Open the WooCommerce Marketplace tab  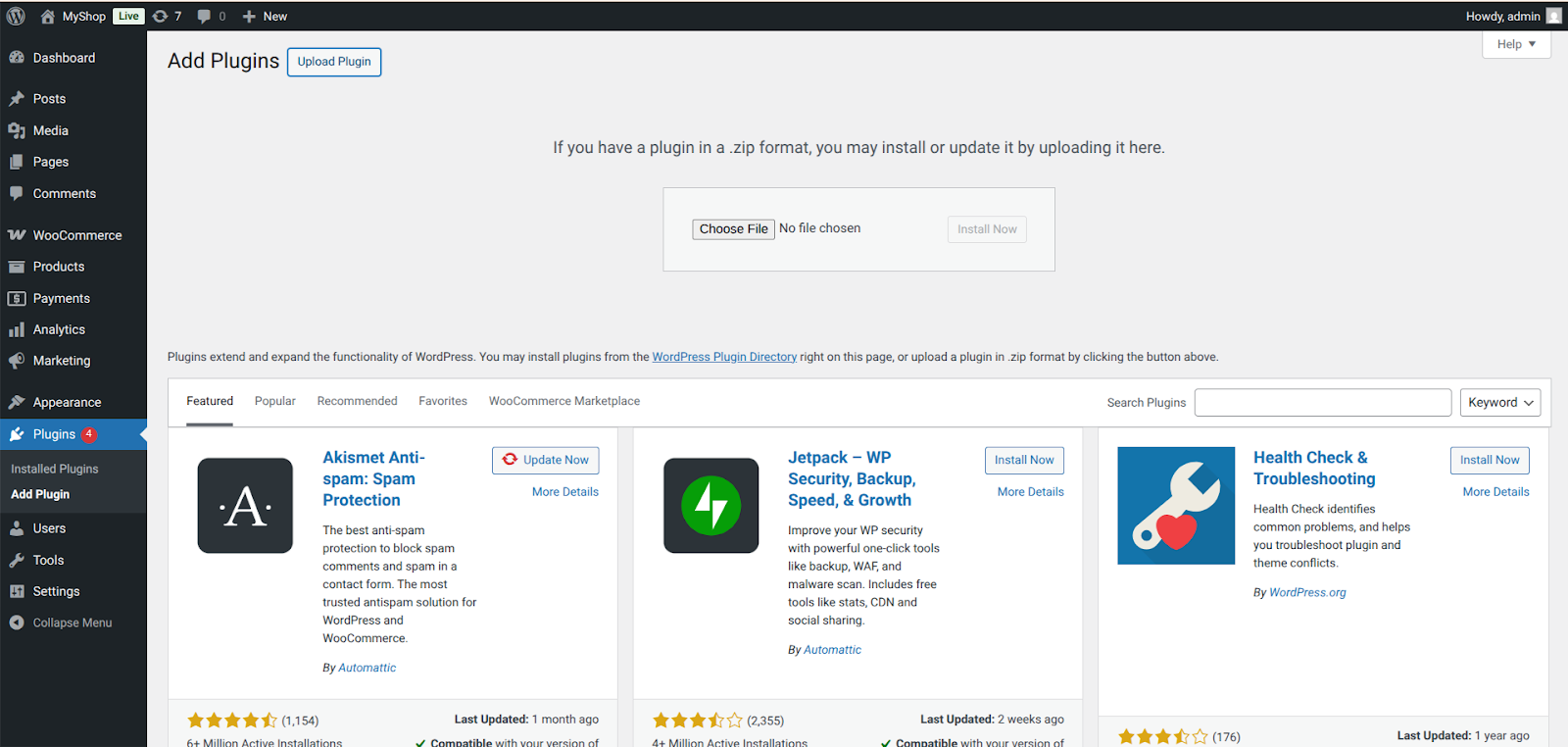tap(564, 401)
